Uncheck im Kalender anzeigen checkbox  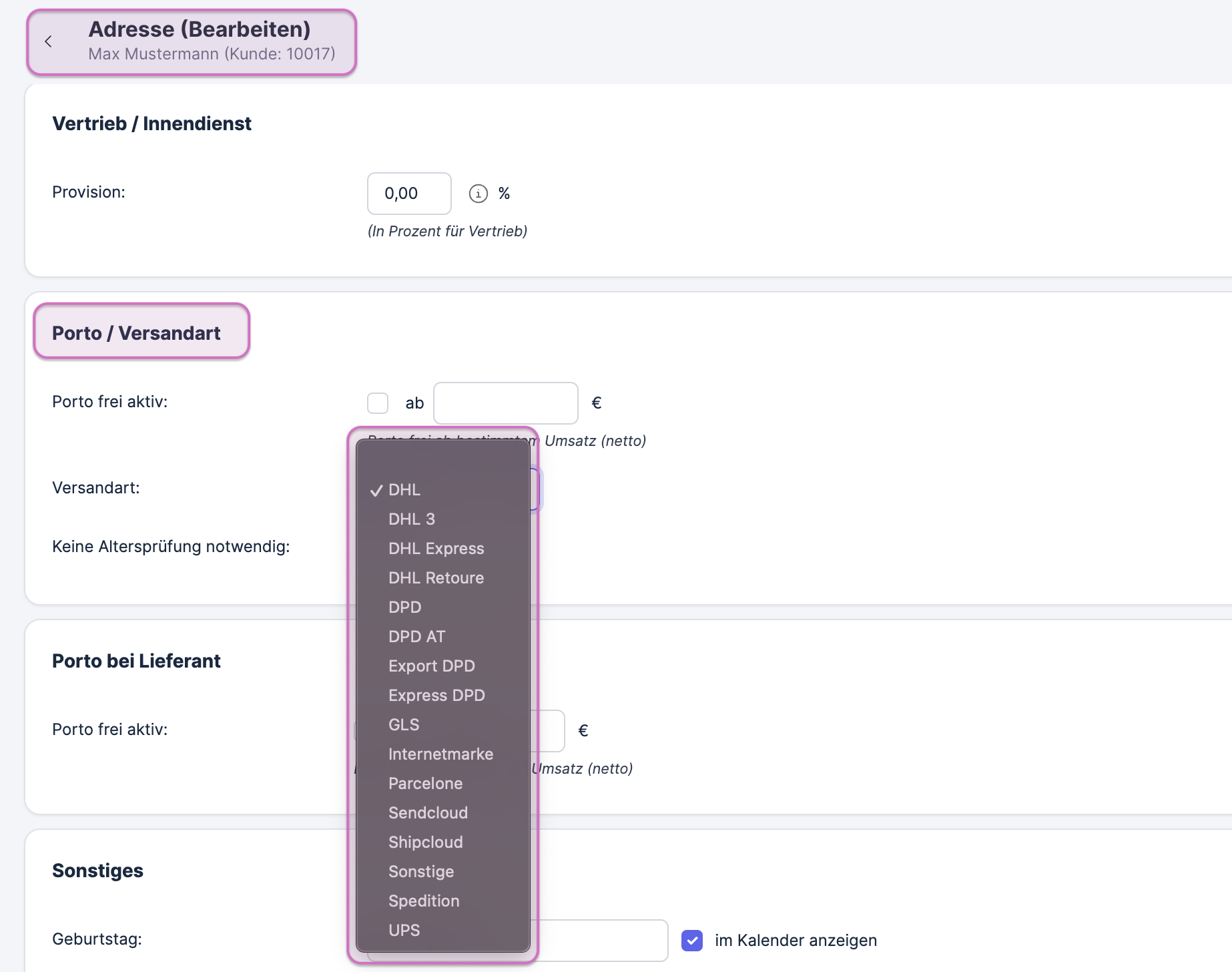click(692, 940)
